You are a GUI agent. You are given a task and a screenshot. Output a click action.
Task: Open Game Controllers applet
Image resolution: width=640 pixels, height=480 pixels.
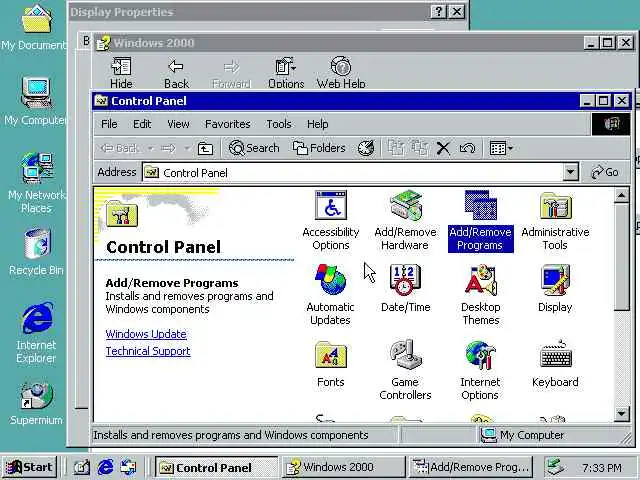(405, 370)
